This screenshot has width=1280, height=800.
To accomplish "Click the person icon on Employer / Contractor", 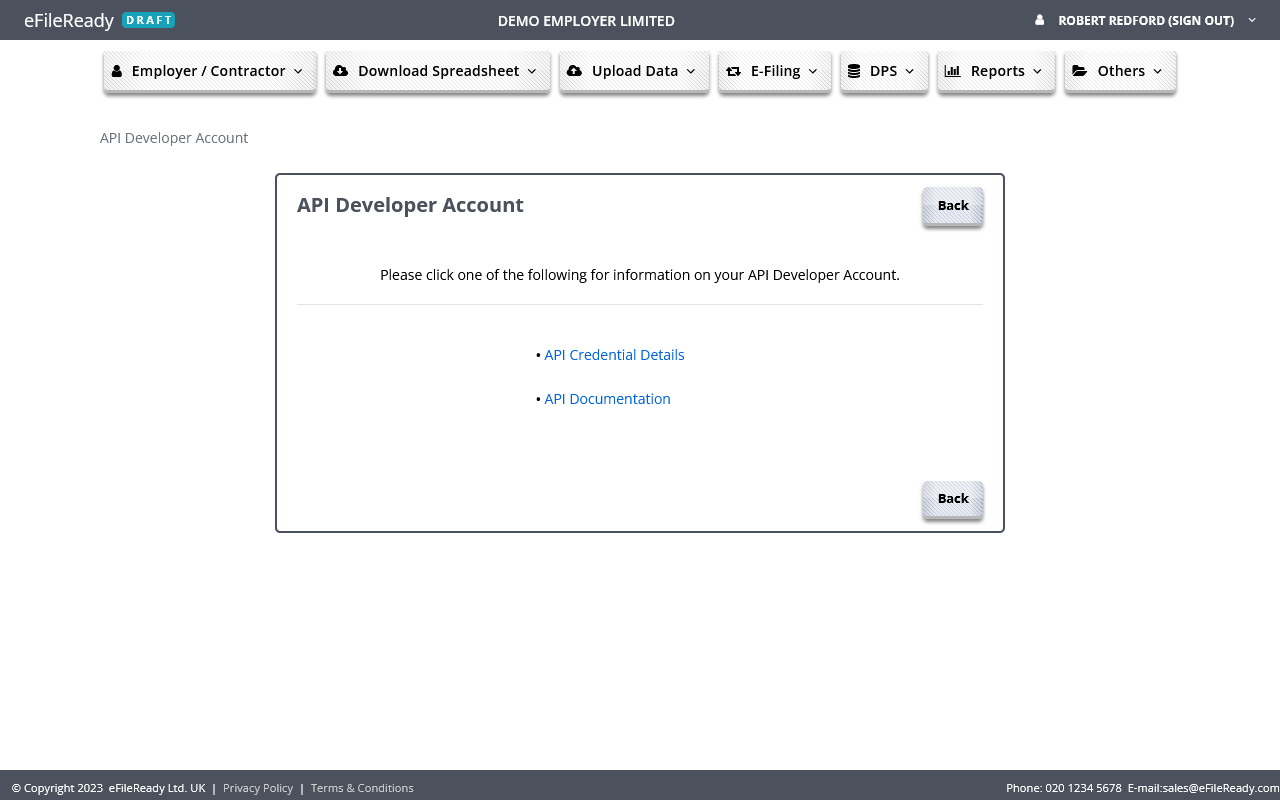I will click(x=117, y=71).
